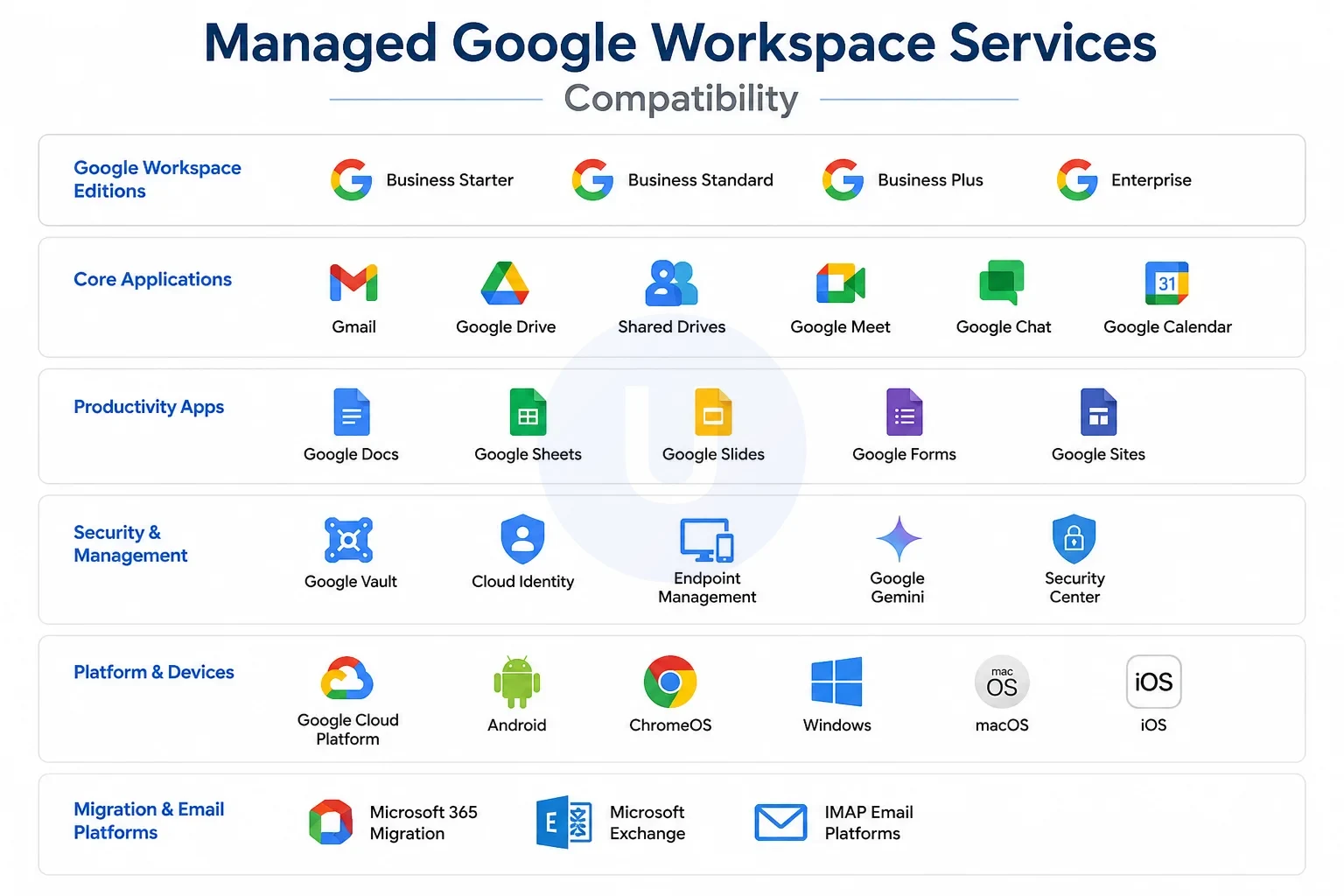Click the Shared Drives icon
The image size is (1344, 896).
(x=671, y=283)
